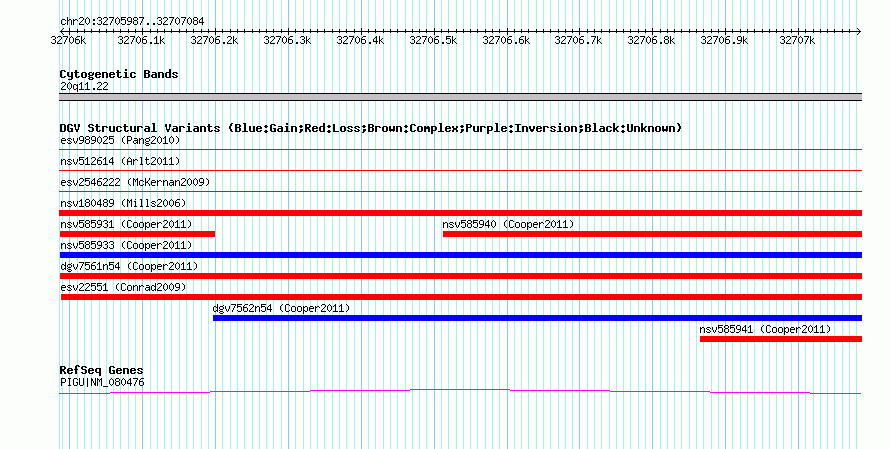Select the esv22551 (Conrad2009) label
The height and width of the screenshot is (449, 890).
pos(123,287)
